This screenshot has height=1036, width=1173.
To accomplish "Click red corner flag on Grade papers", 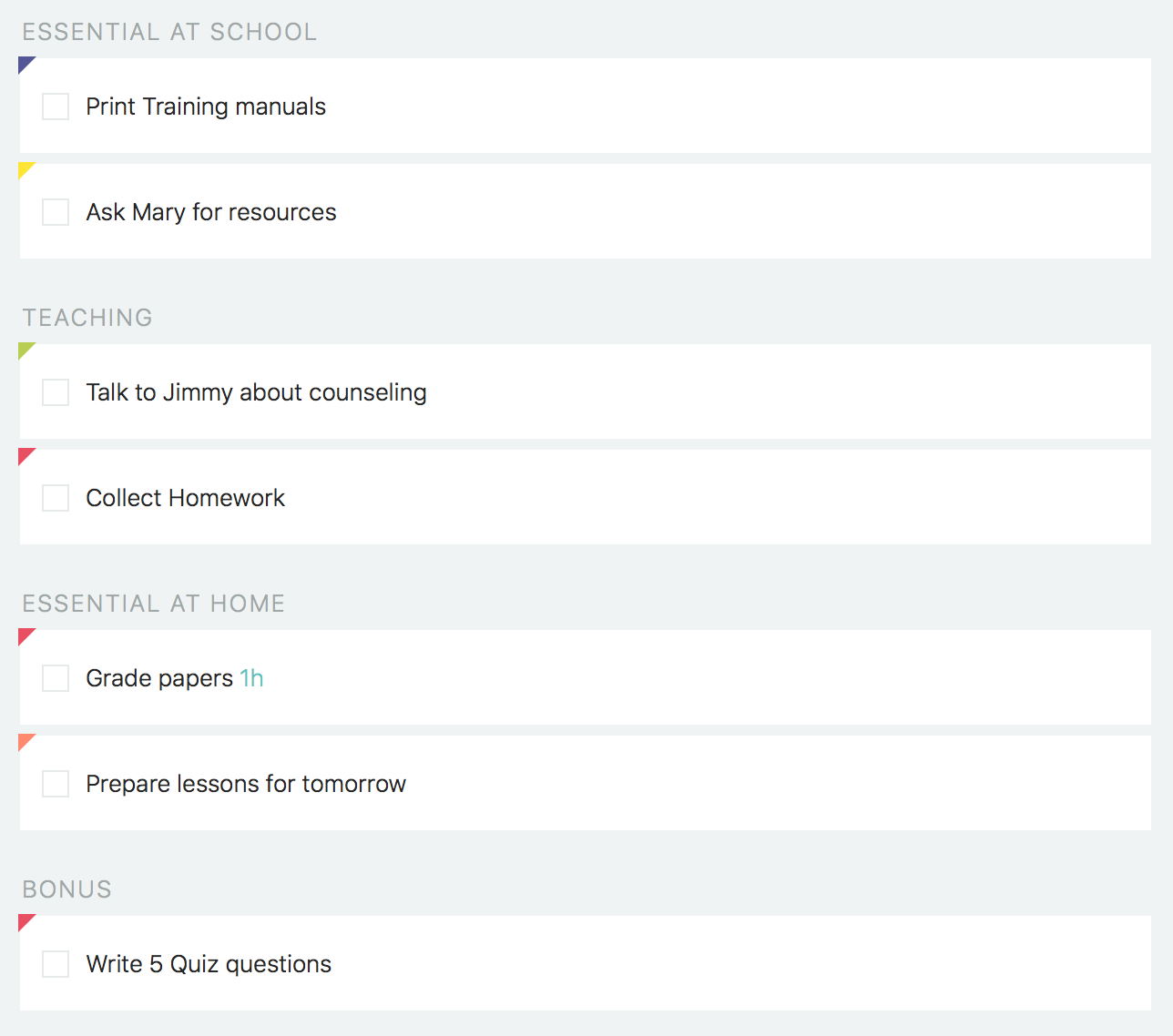I will [25, 635].
